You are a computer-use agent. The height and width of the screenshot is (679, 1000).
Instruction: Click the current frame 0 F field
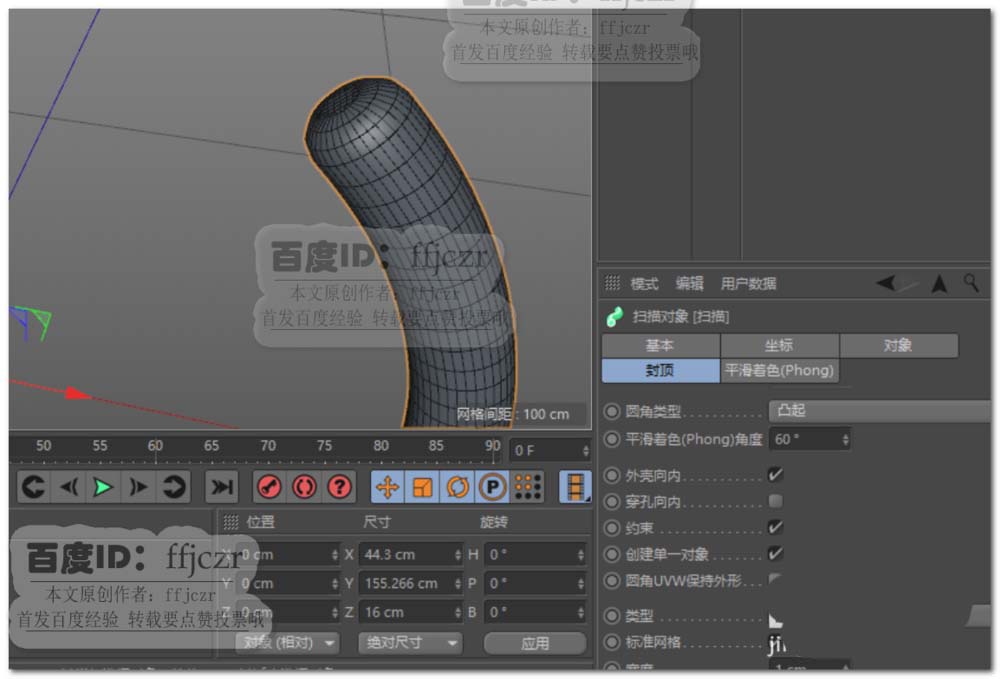(x=550, y=450)
